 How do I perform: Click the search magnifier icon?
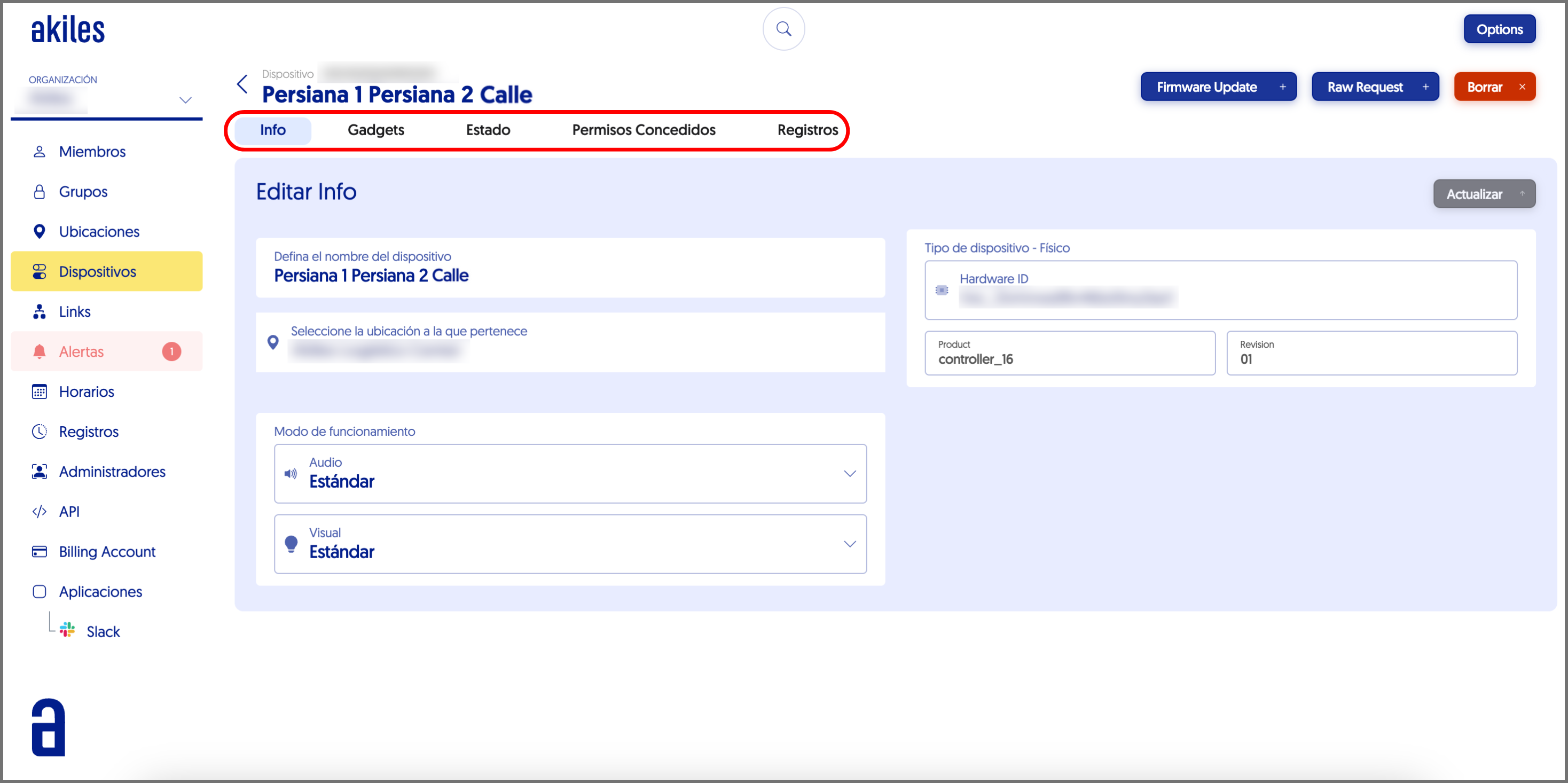783,29
